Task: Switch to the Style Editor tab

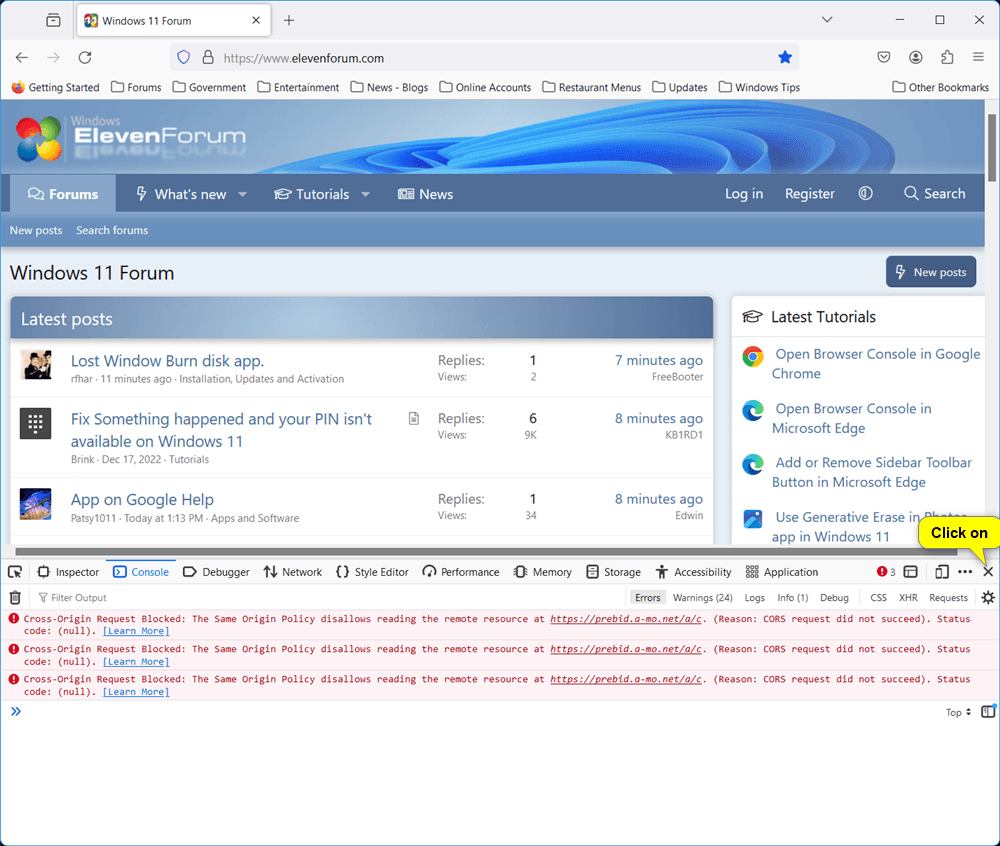Action: tap(372, 572)
